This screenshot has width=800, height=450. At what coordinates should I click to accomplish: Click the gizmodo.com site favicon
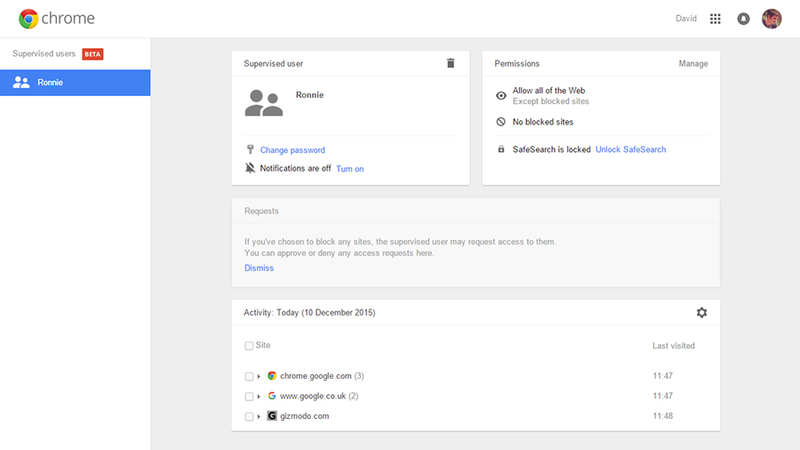point(272,416)
